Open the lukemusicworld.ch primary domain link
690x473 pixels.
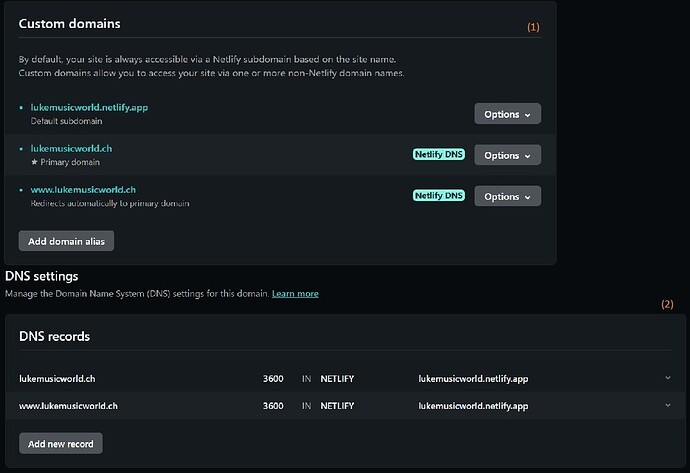coord(71,149)
